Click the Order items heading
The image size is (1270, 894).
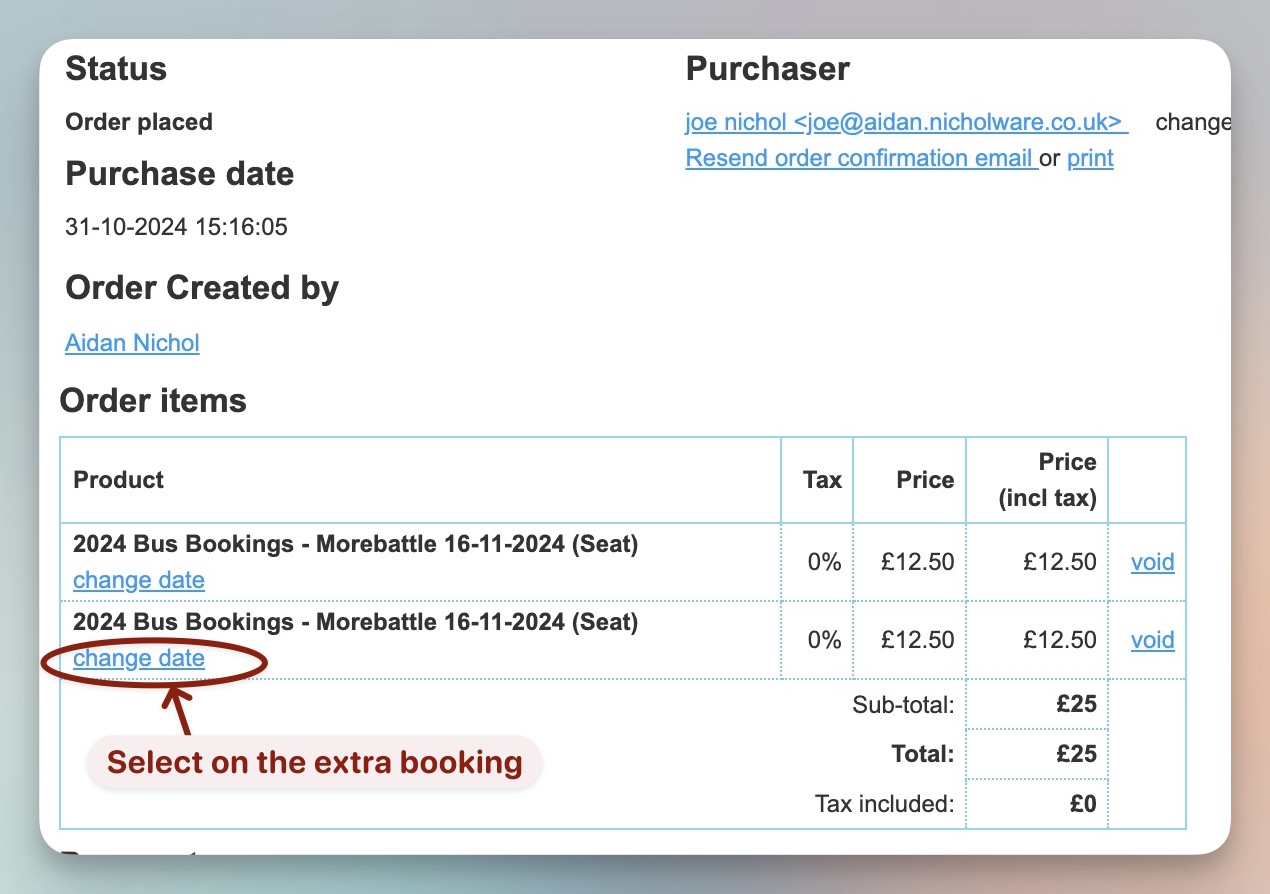[x=153, y=400]
